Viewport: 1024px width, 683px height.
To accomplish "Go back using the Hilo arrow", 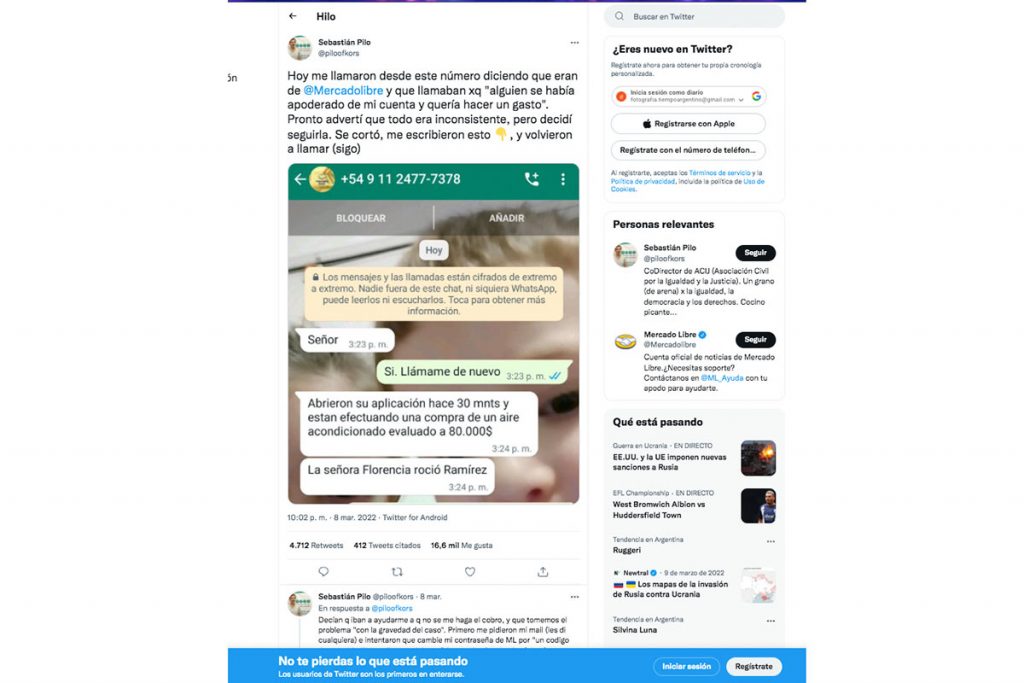I will pos(293,16).
